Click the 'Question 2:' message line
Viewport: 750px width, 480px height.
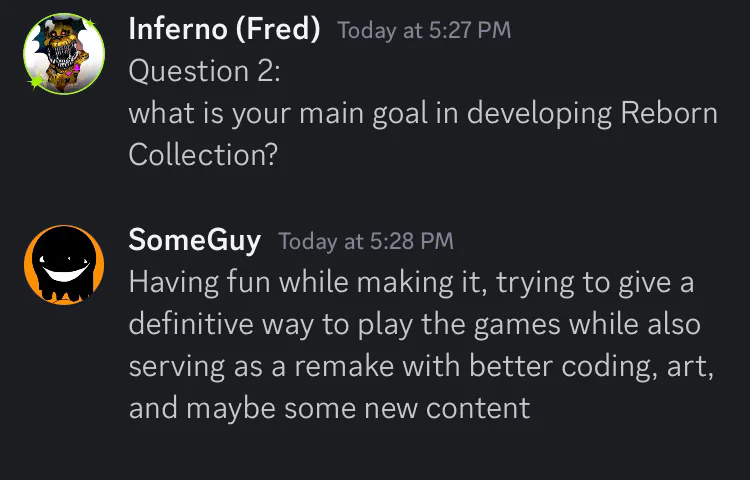204,71
